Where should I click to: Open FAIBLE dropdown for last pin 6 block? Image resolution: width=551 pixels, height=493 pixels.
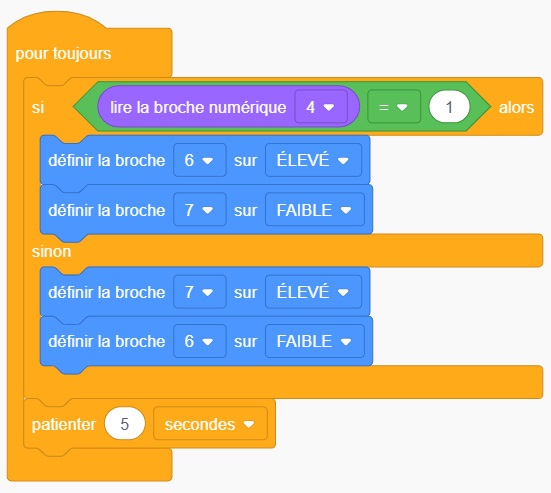315,341
